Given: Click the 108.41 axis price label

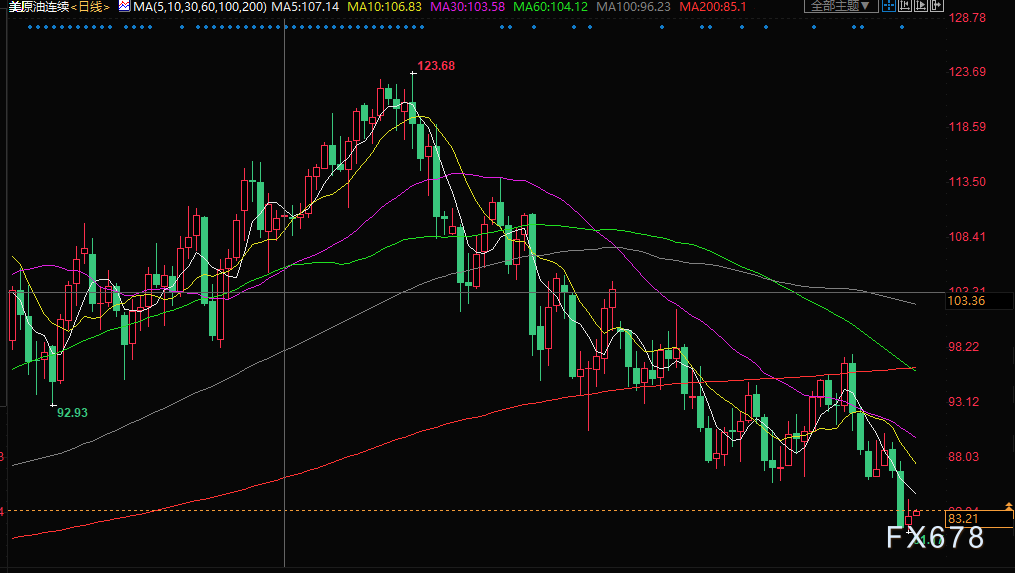Looking at the screenshot, I should coord(967,236).
